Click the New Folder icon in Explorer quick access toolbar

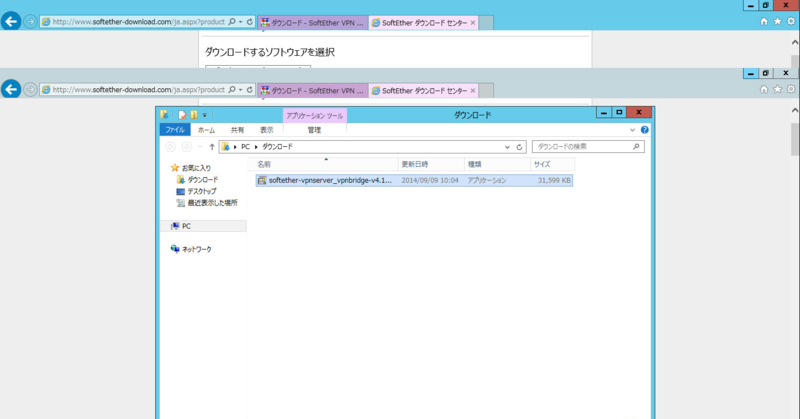(194, 115)
